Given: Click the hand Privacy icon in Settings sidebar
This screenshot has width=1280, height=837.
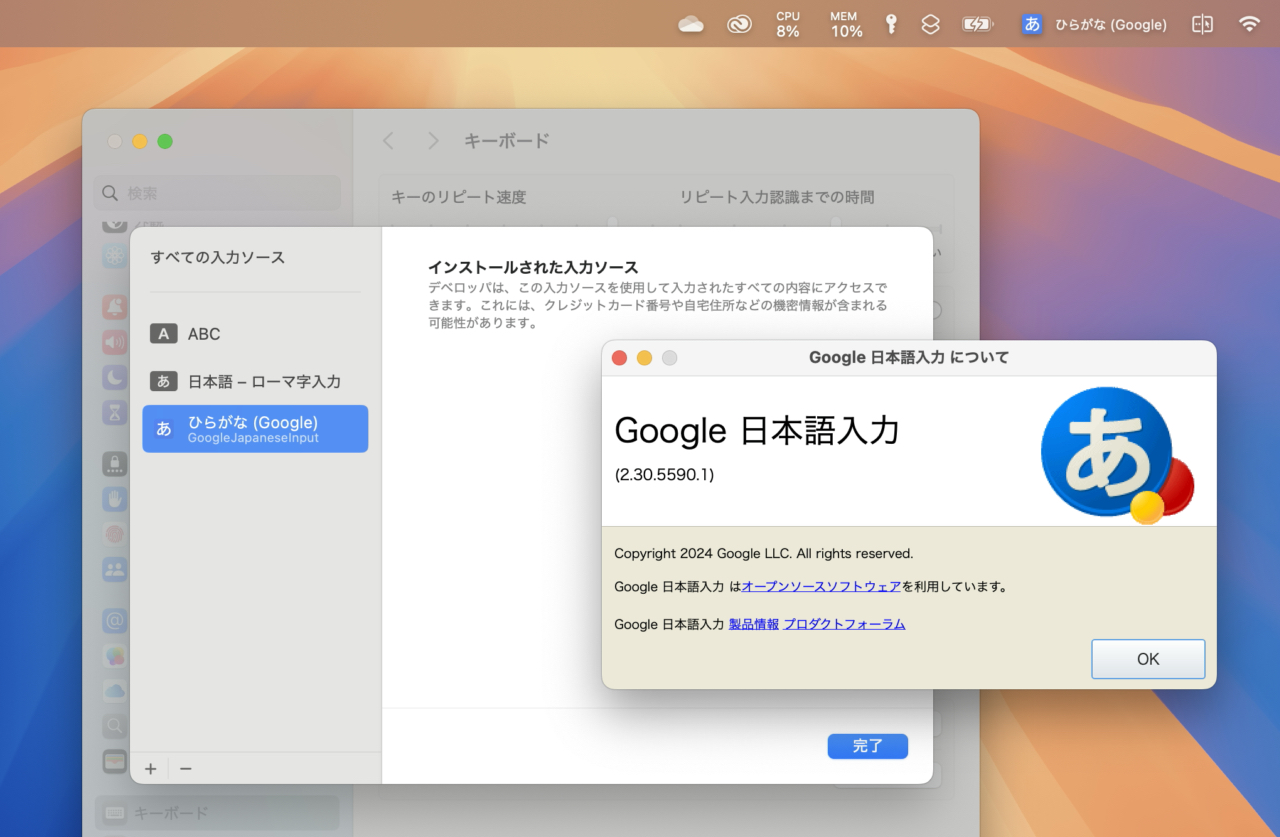Looking at the screenshot, I should (115, 499).
